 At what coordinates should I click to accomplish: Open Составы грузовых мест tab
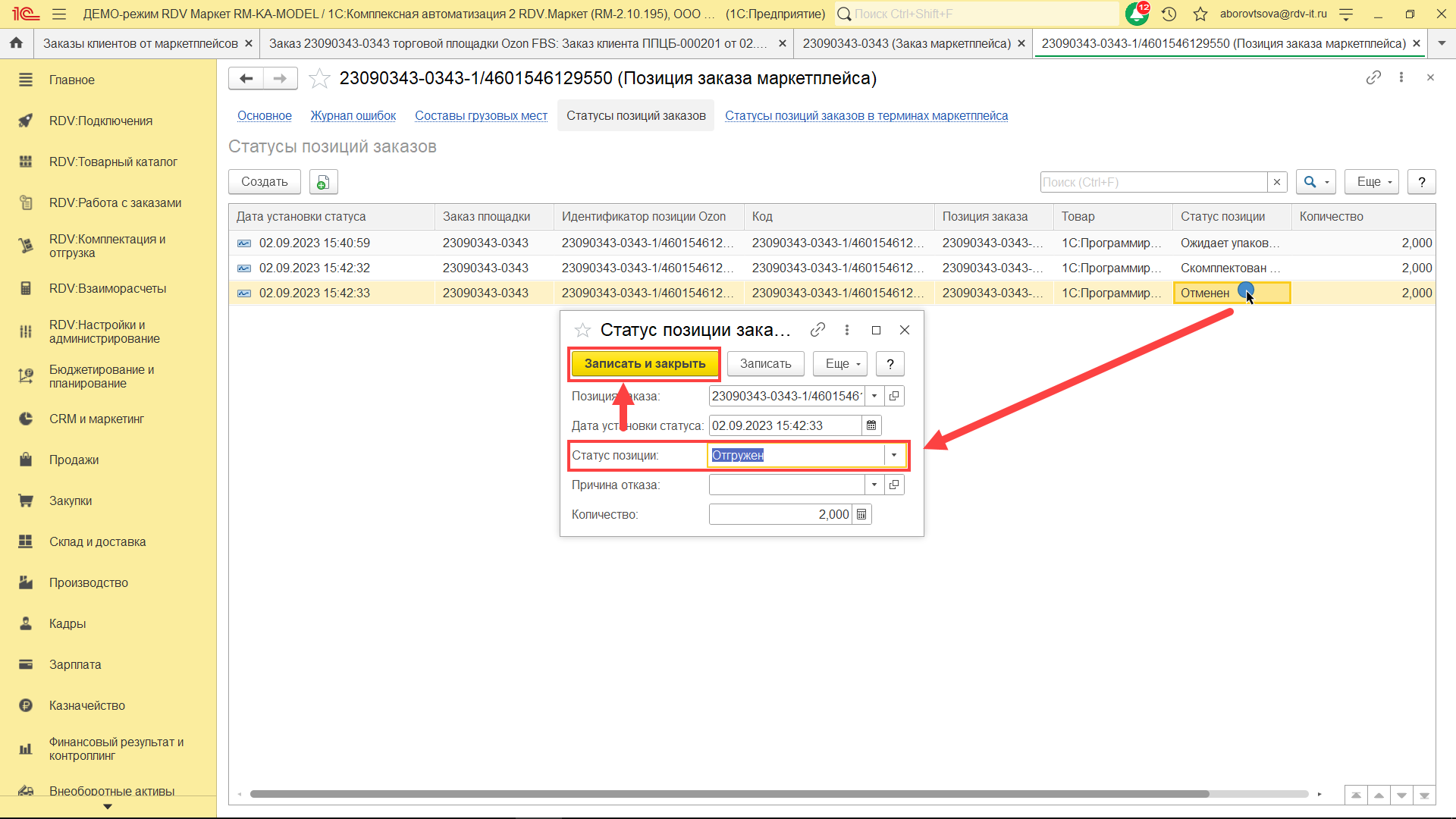pos(481,115)
